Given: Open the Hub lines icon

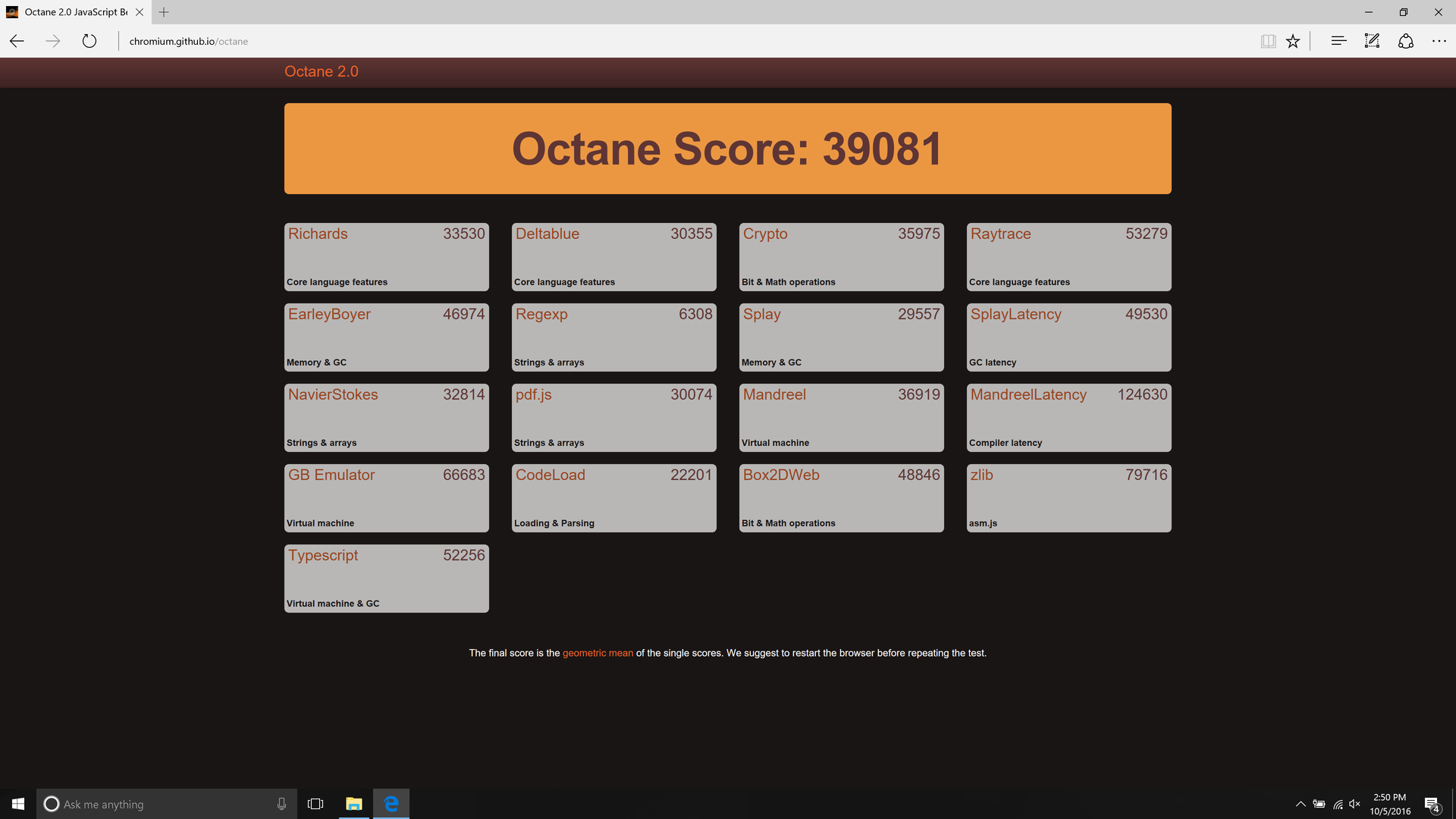Looking at the screenshot, I should 1338,41.
